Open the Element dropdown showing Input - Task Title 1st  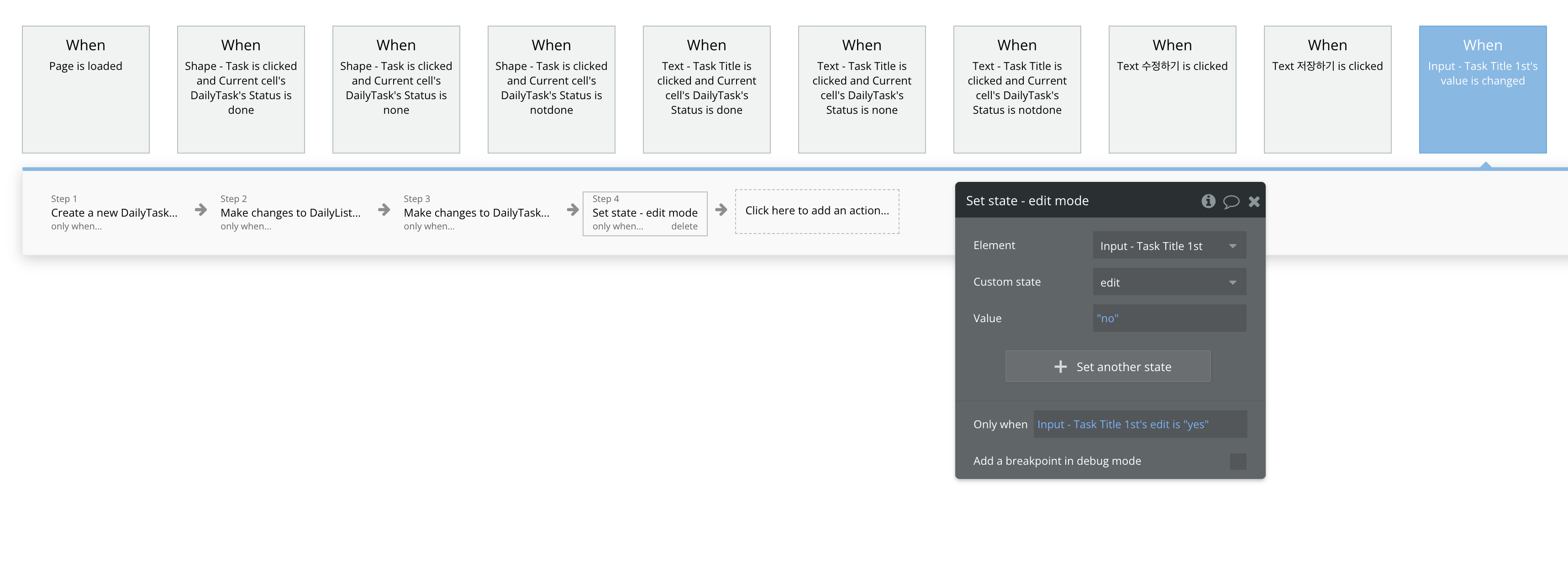pos(1169,245)
